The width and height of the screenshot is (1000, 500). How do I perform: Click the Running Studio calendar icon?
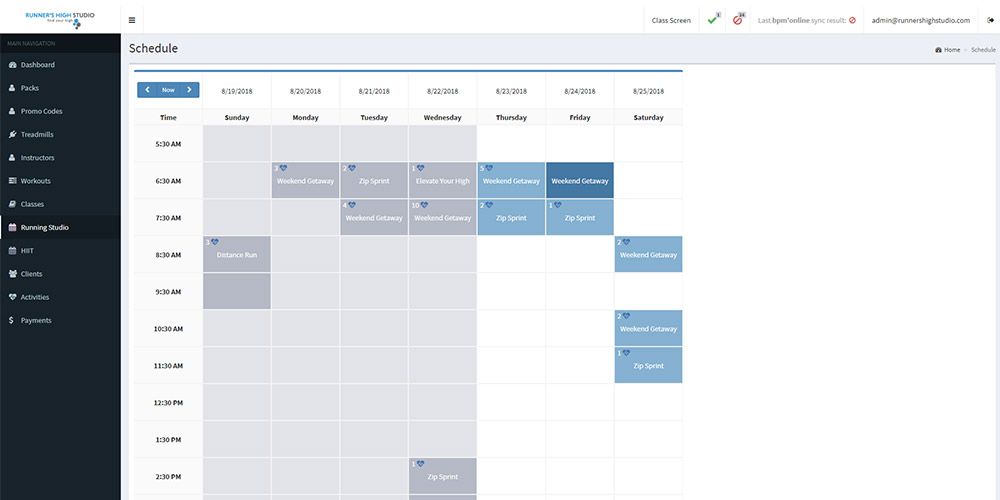point(12,228)
